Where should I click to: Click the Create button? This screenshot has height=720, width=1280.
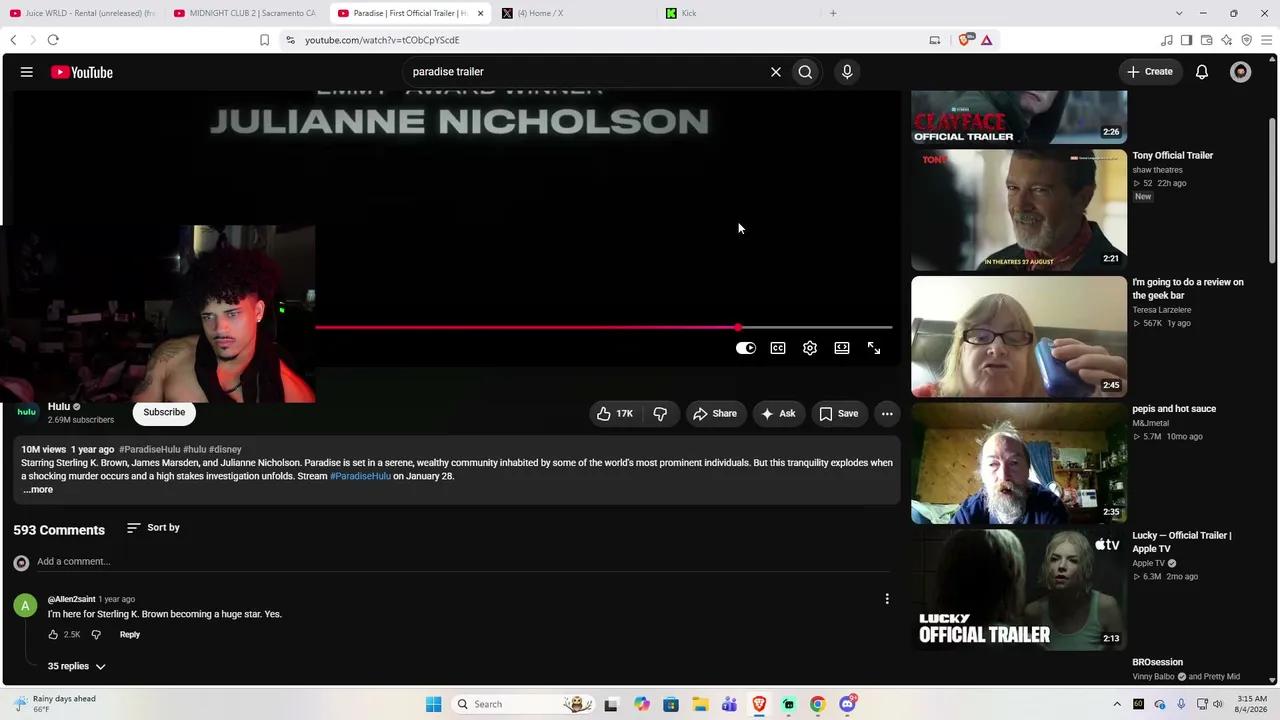coord(1150,72)
